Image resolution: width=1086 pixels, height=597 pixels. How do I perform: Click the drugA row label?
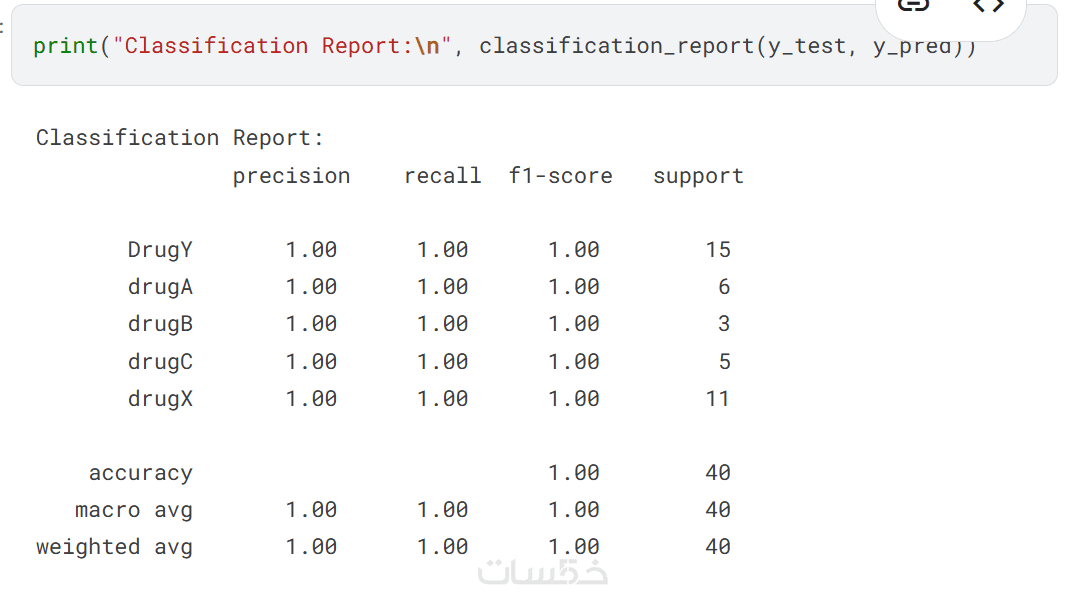(160, 287)
